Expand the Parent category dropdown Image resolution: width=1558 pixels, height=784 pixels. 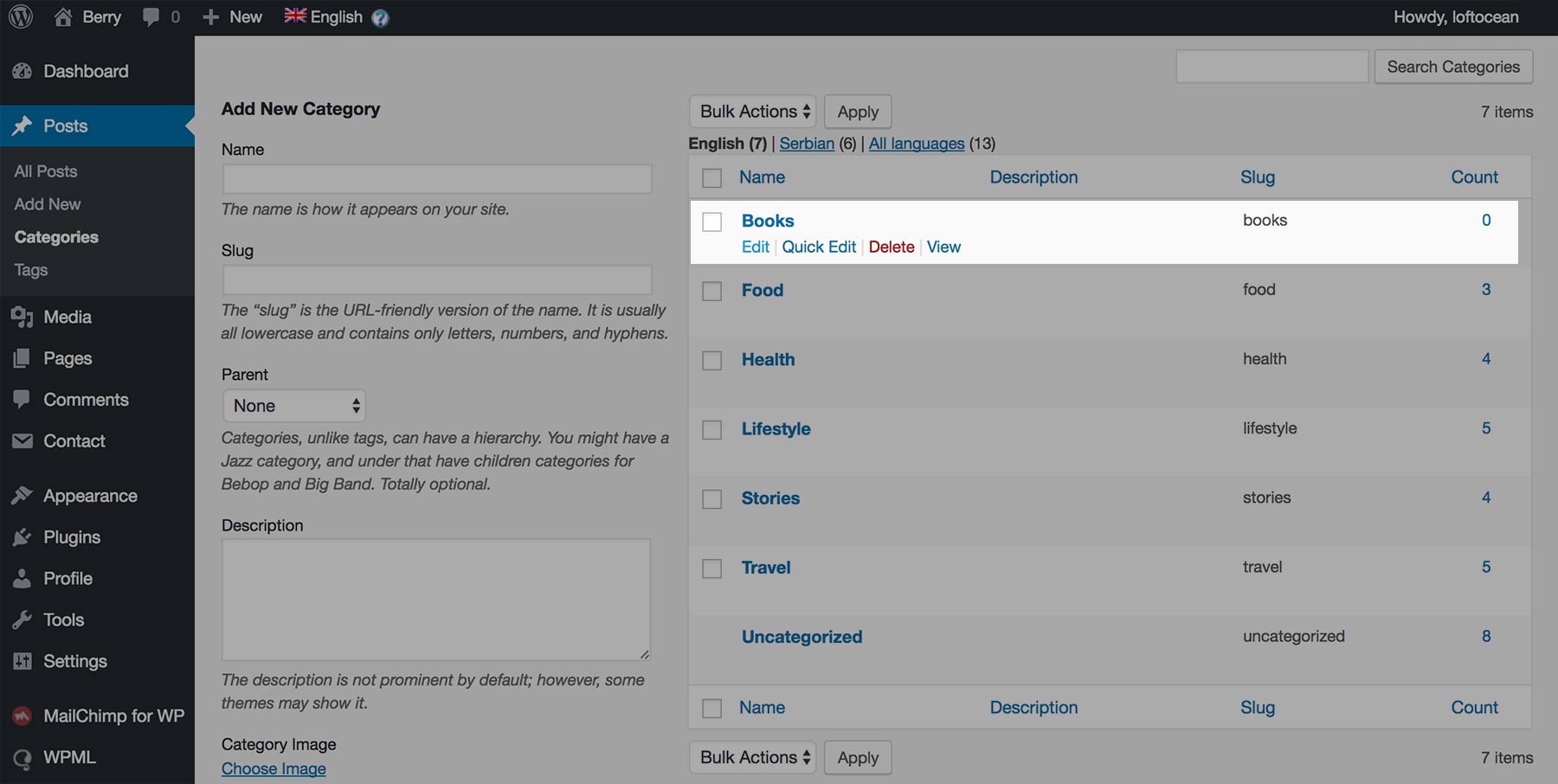[294, 406]
